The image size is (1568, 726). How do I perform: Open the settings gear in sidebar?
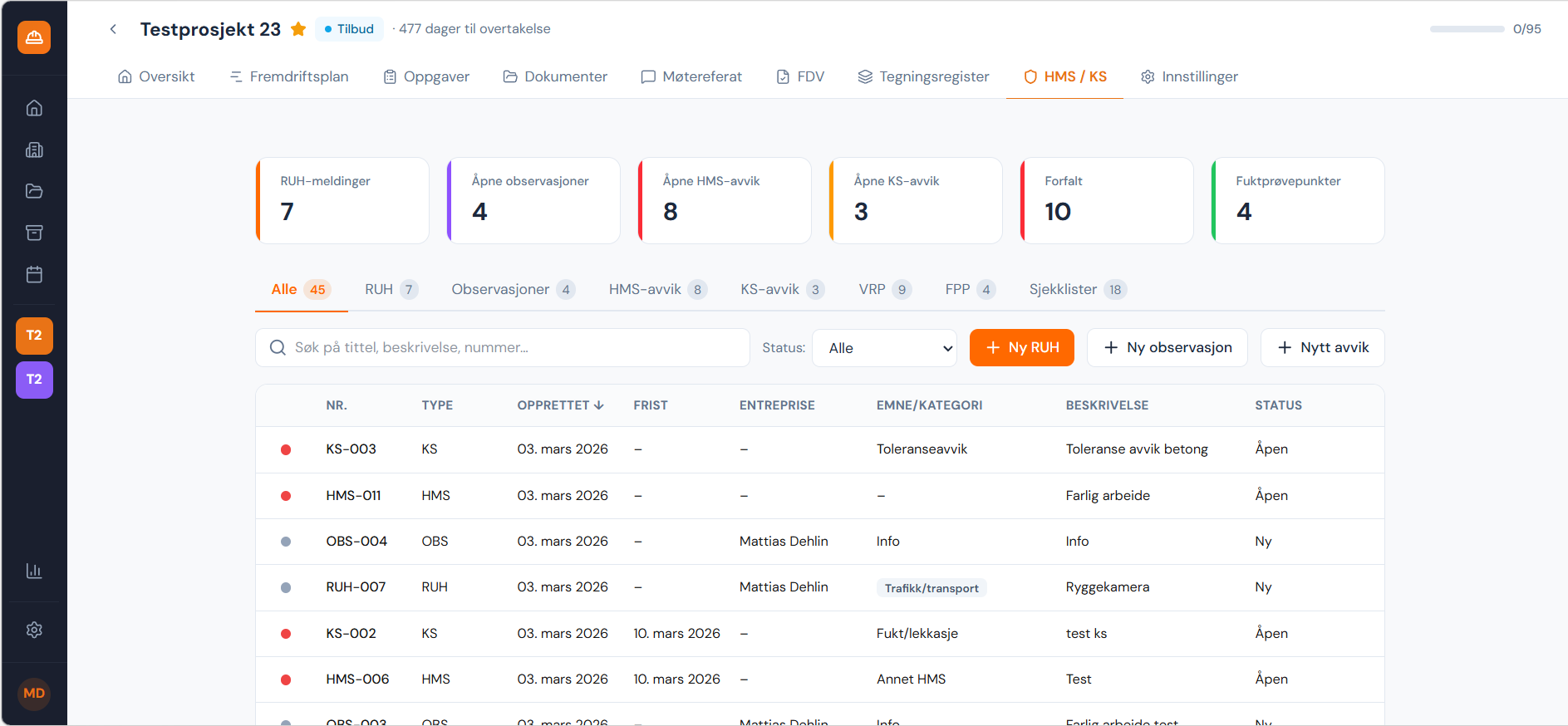(34, 630)
